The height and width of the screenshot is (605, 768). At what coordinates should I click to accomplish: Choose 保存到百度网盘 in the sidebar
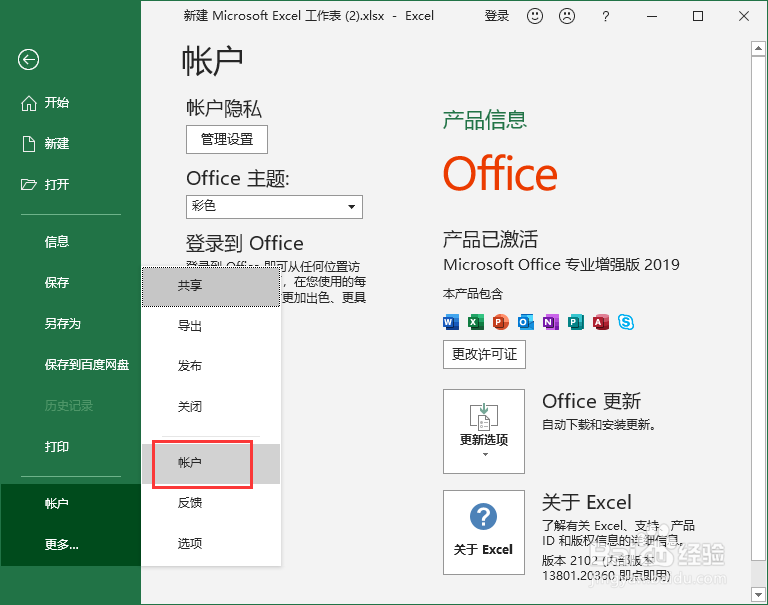click(87, 365)
